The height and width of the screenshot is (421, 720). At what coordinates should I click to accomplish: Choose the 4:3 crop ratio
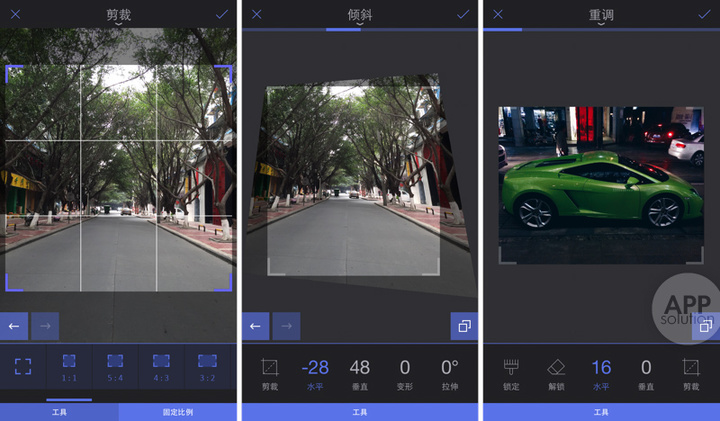161,366
